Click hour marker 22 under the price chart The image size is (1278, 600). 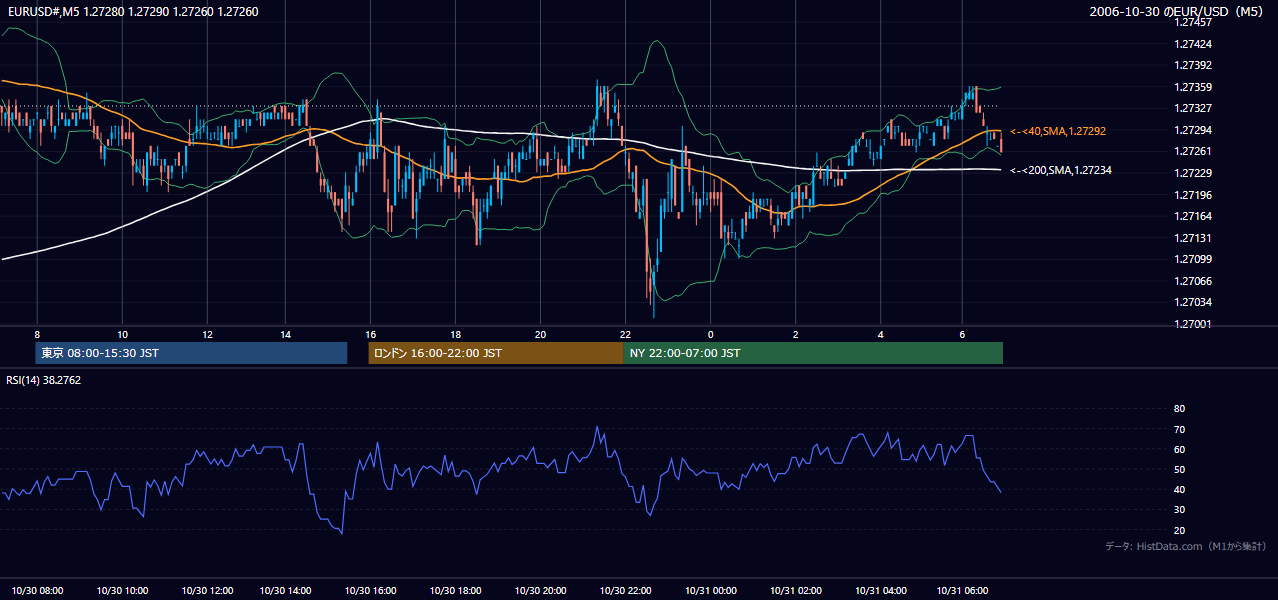(625, 334)
